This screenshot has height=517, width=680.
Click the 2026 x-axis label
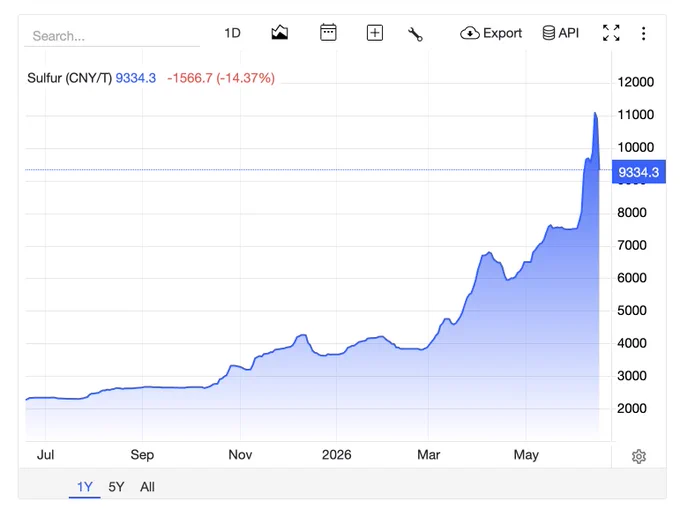pos(337,455)
